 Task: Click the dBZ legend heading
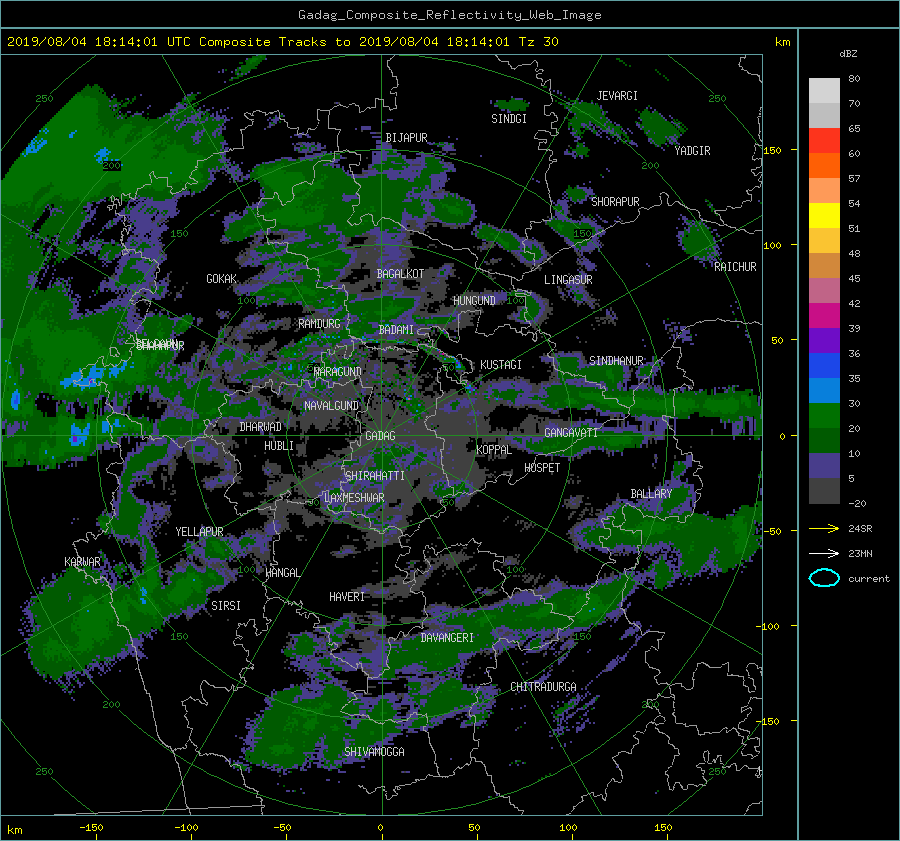pos(848,54)
